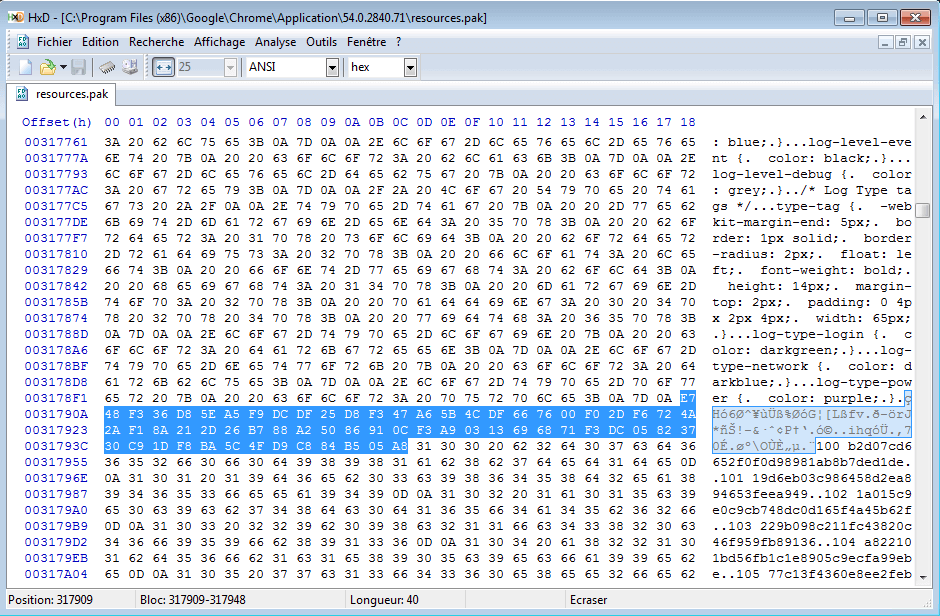Click the resources.pak tab file icon

pos(22,94)
